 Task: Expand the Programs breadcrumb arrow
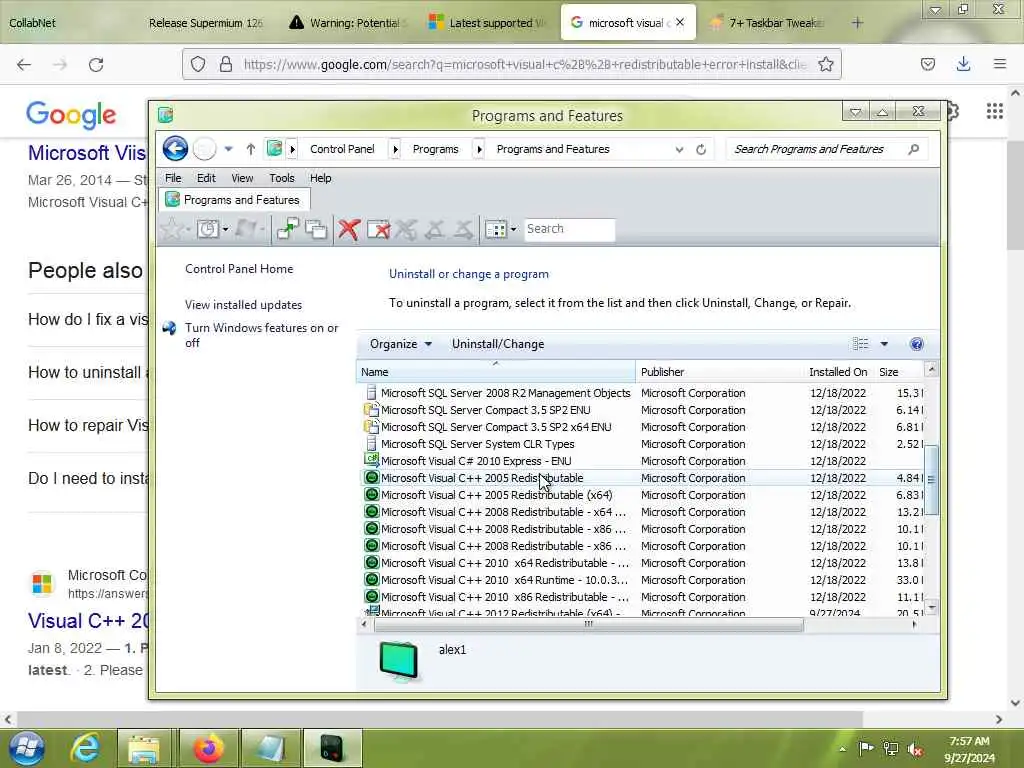click(x=479, y=150)
